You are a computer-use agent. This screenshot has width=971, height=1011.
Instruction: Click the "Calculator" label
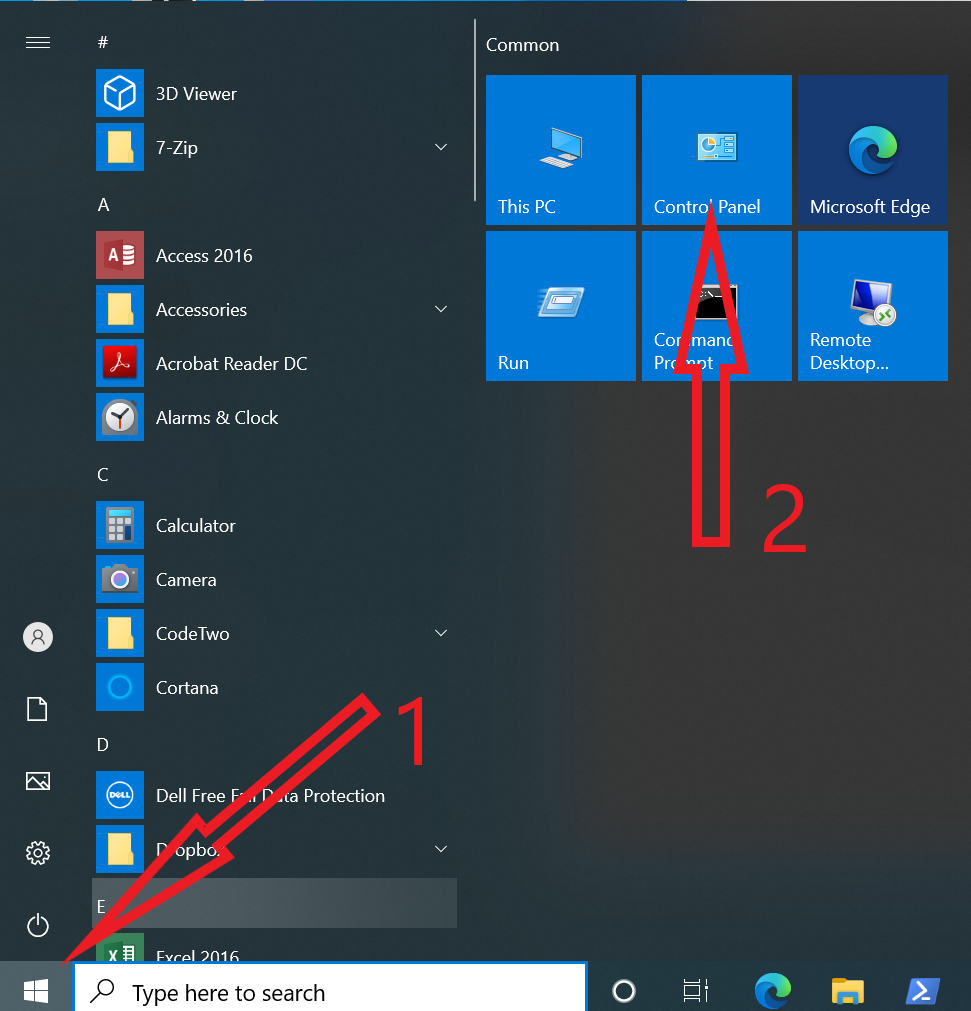(x=196, y=525)
